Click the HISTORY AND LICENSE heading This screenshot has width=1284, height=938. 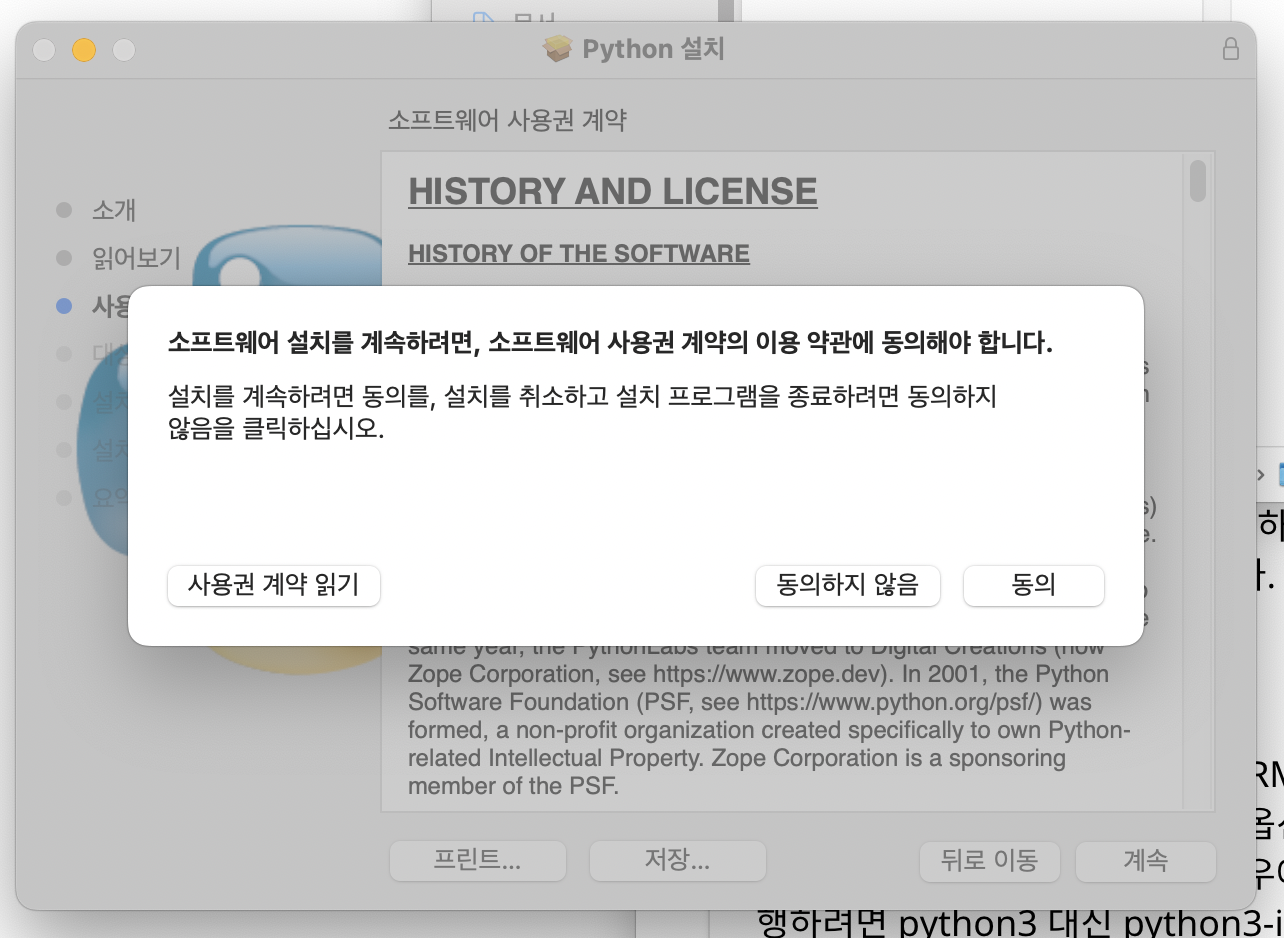tap(613, 191)
